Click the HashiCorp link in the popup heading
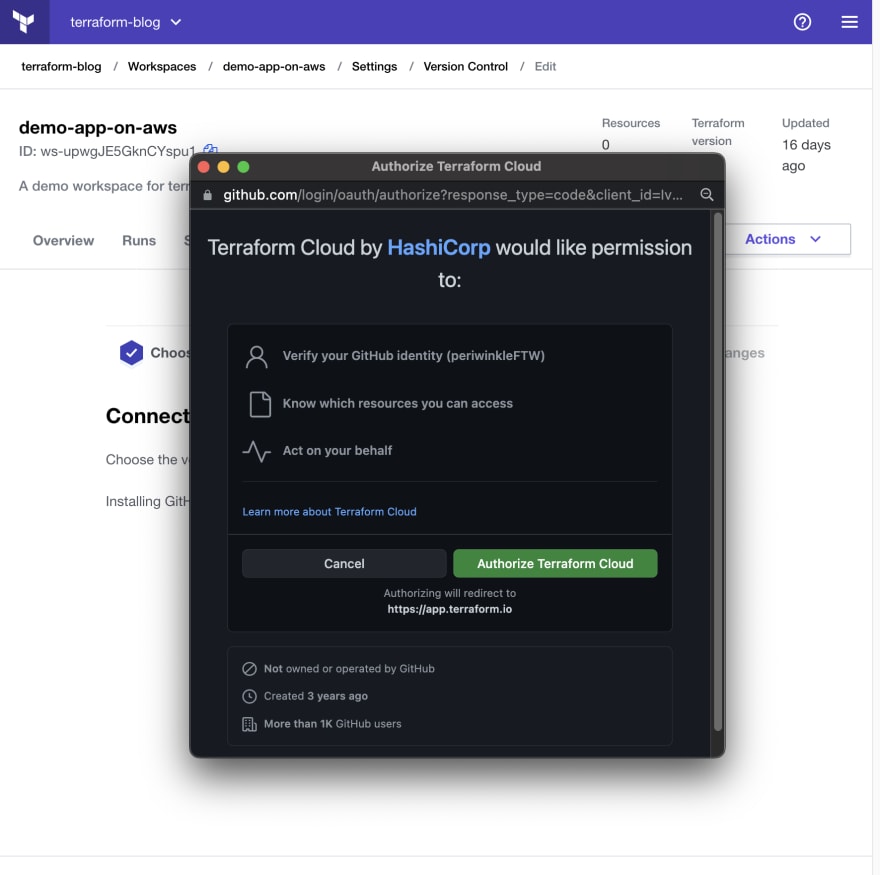 (438, 248)
